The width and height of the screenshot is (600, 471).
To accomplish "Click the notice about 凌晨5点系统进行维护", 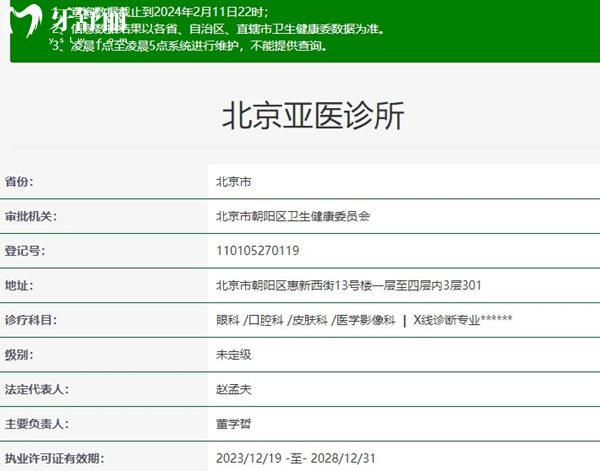I will pyautogui.click(x=190, y=46).
